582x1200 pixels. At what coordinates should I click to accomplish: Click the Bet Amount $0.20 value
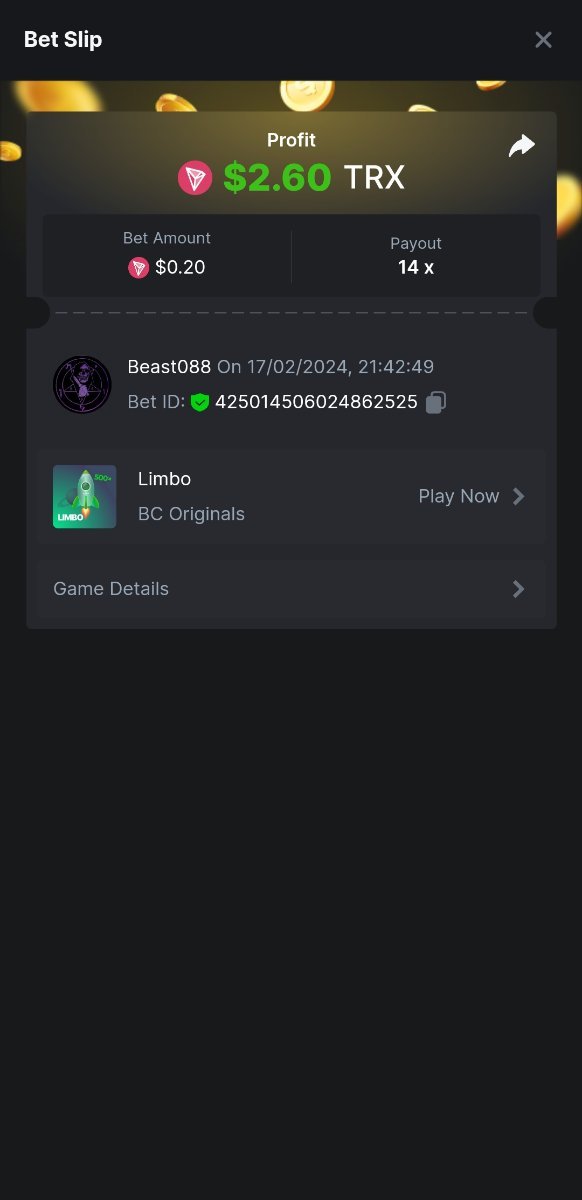tap(180, 267)
